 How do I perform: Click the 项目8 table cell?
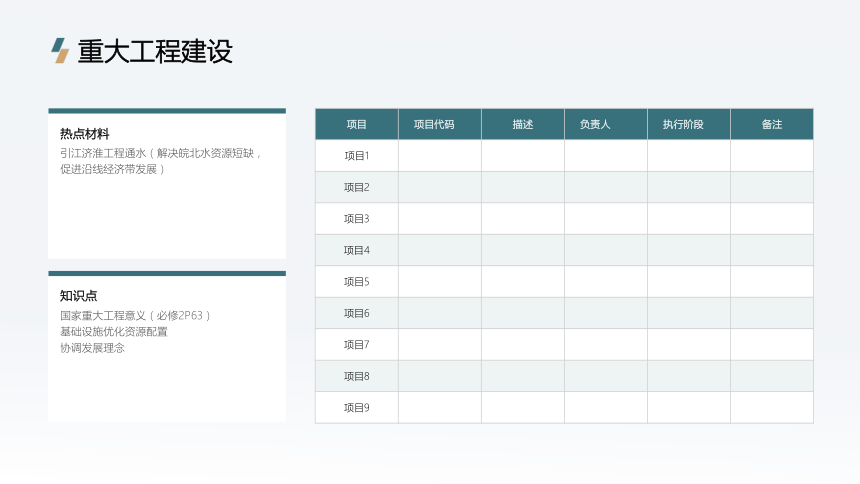(357, 376)
